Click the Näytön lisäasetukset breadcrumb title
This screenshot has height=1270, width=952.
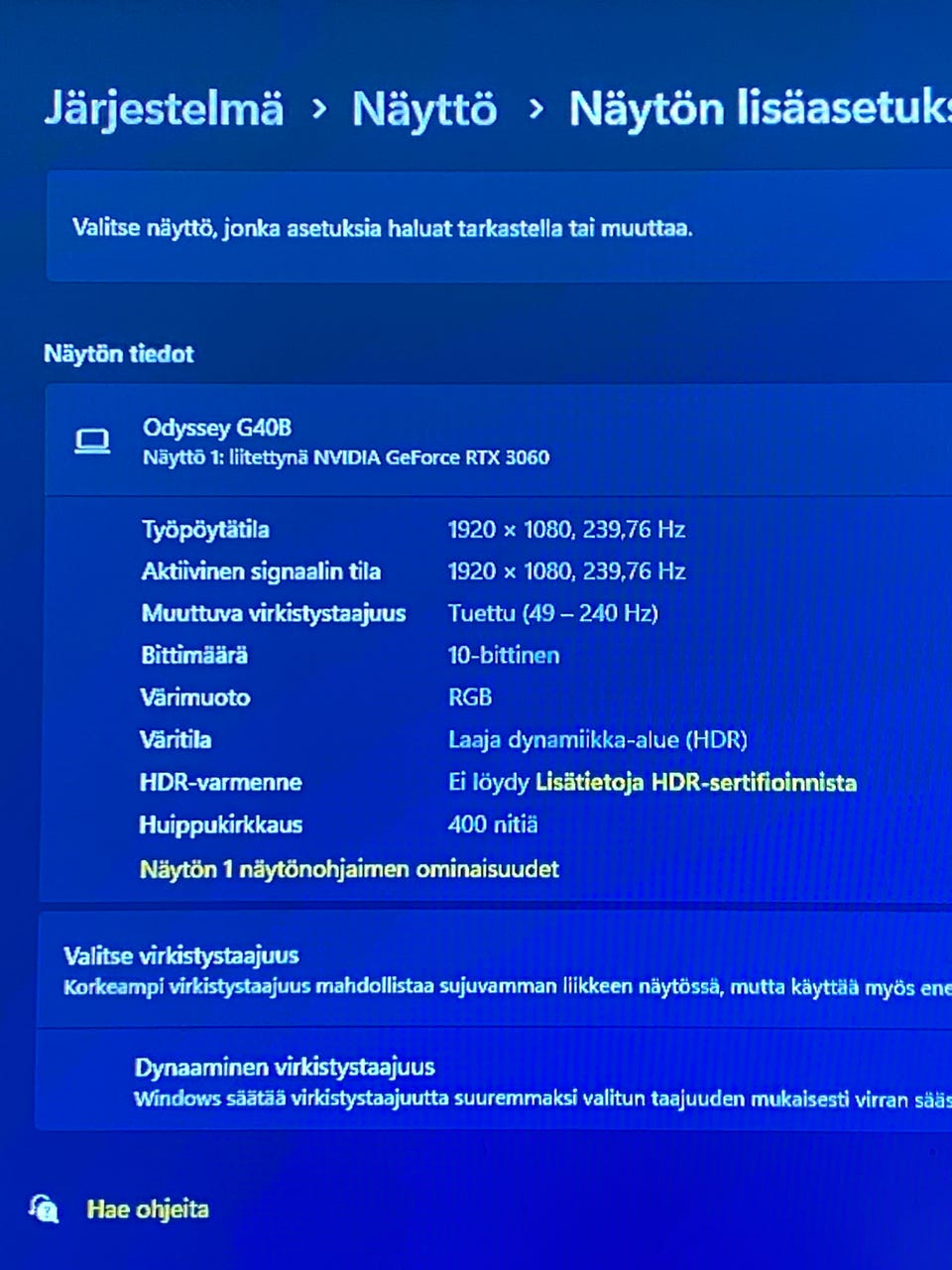point(760,108)
